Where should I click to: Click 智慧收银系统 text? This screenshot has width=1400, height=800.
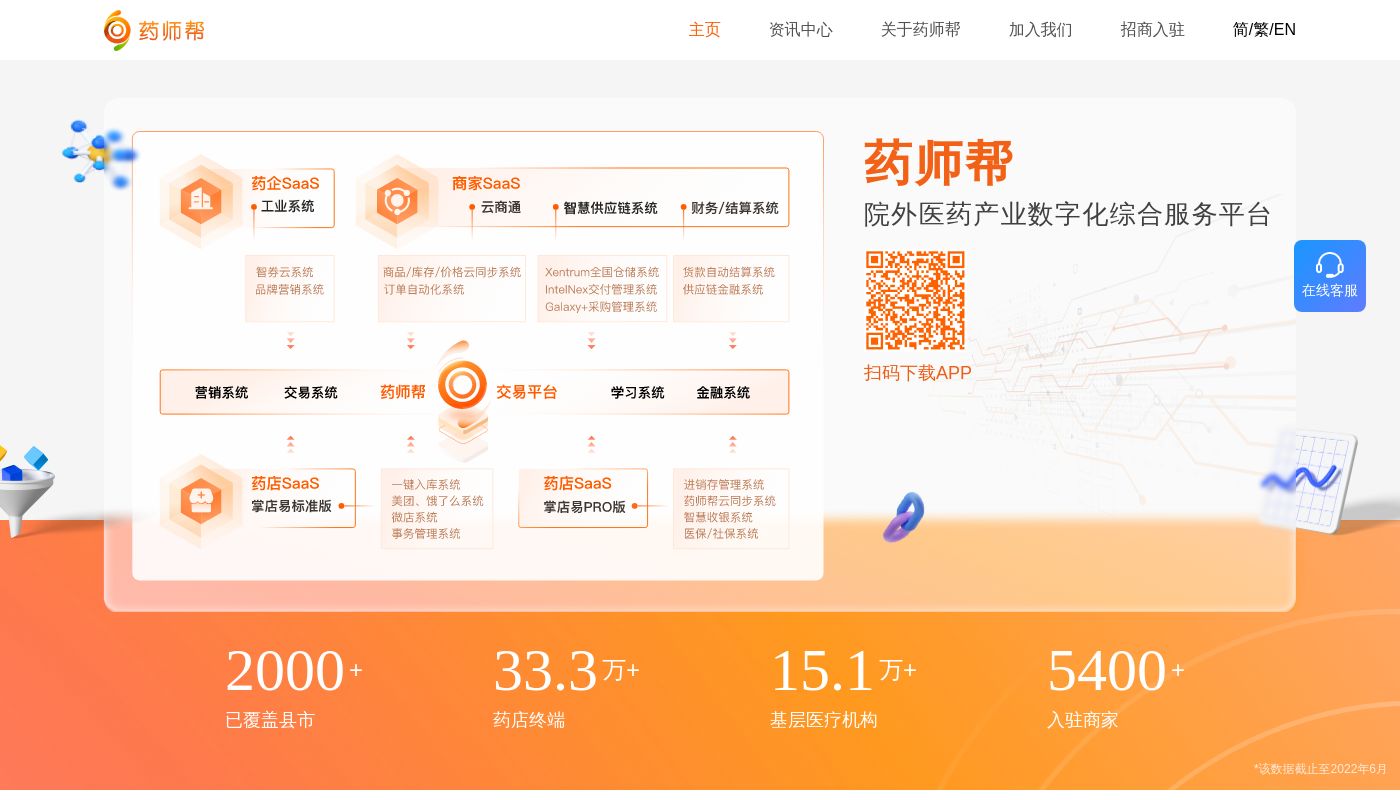pyautogui.click(x=718, y=517)
